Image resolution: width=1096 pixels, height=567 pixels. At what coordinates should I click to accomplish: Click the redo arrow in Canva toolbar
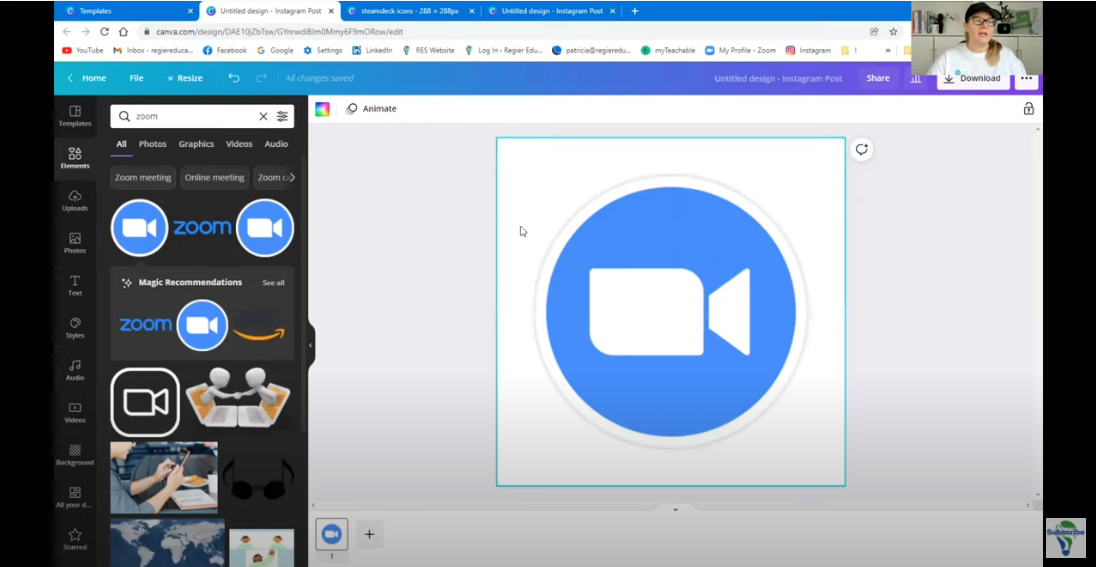(x=261, y=78)
